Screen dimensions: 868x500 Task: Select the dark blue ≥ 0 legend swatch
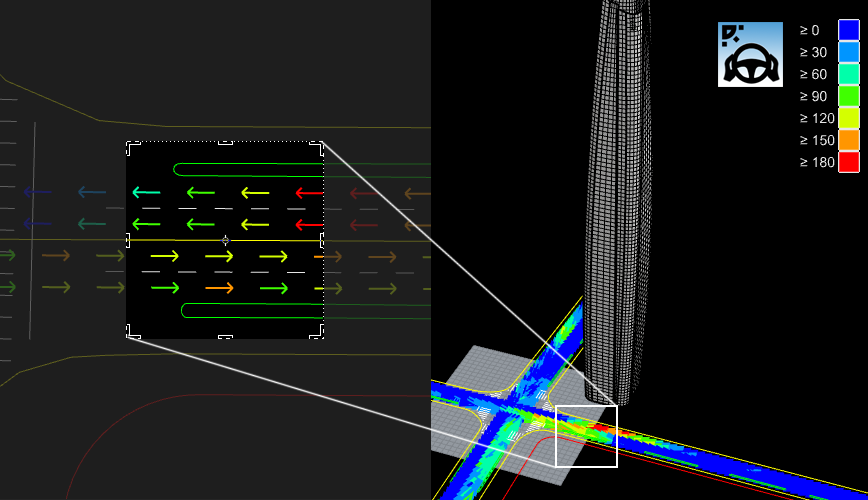click(849, 30)
